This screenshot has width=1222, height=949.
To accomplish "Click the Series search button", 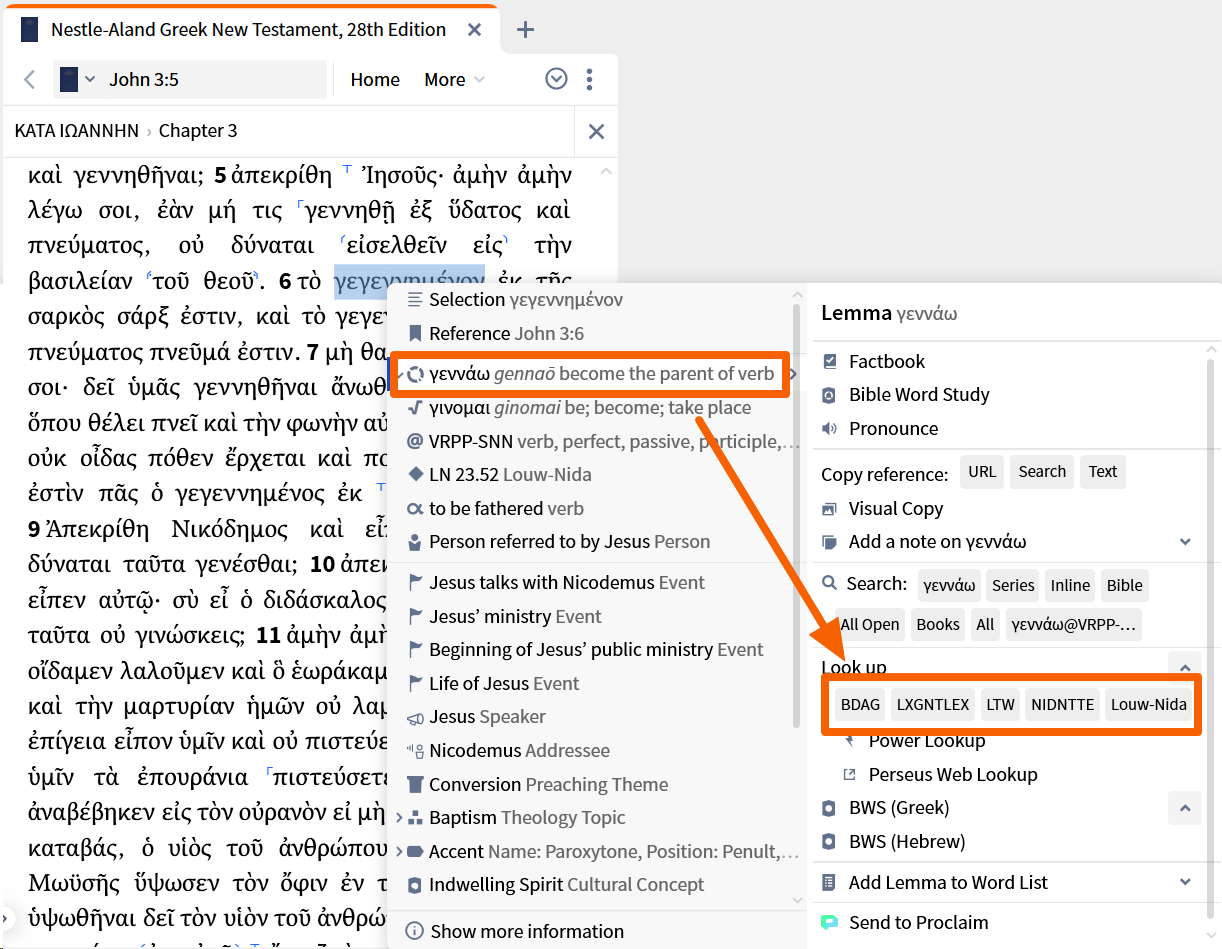I will coord(1013,585).
